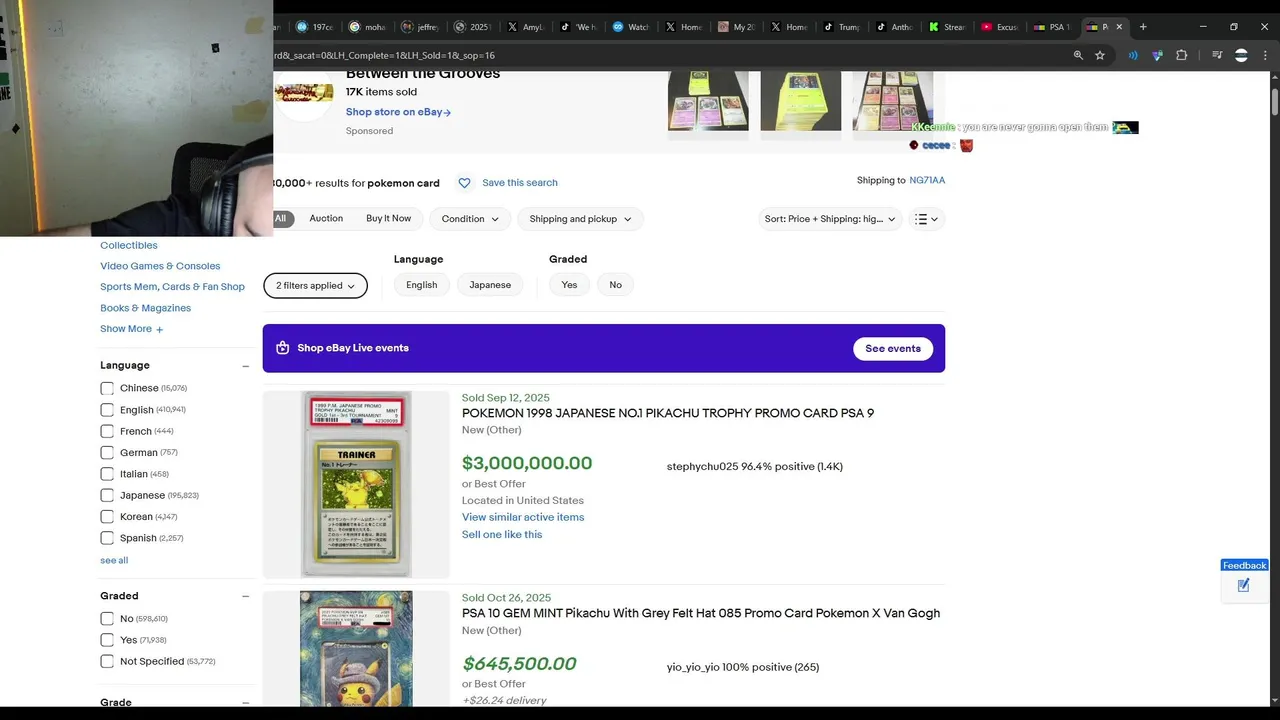Select the All listings tab

click(x=281, y=219)
